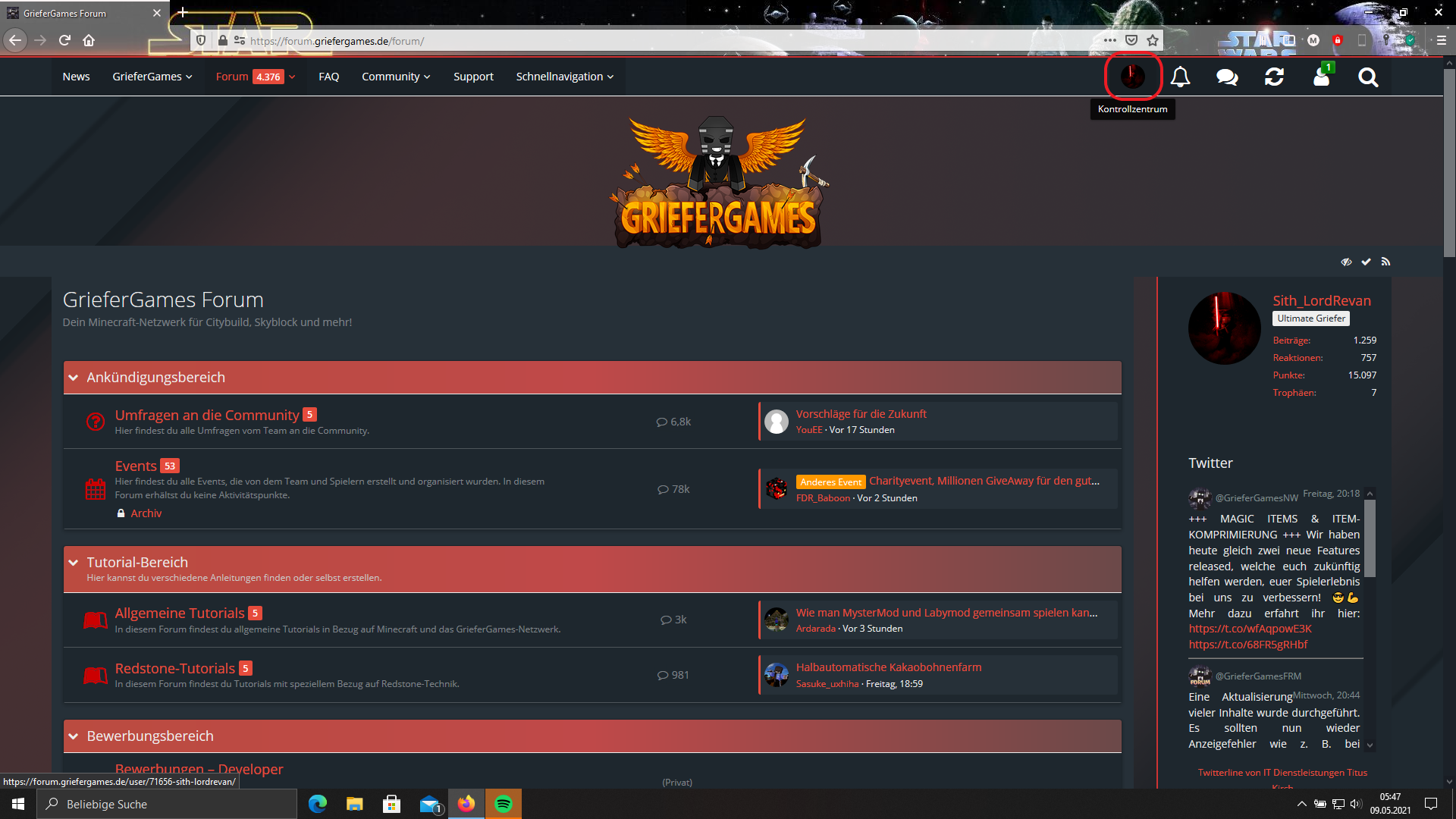Collapse the Tutorial-Bereich category
Viewport: 1456px width, 819px height.
coord(74,563)
